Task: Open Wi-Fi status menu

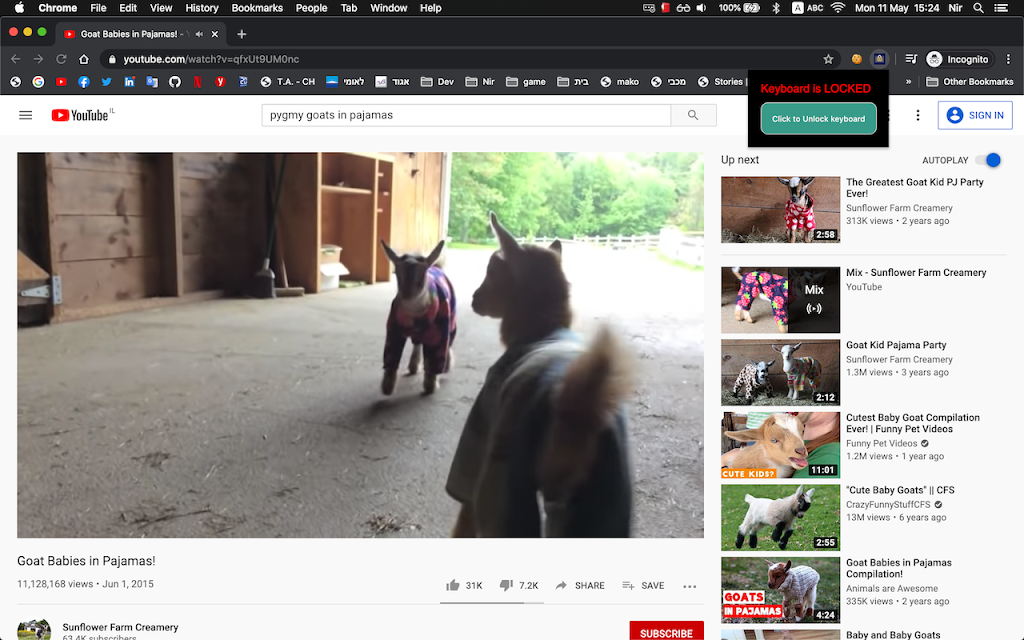Action: click(838, 8)
